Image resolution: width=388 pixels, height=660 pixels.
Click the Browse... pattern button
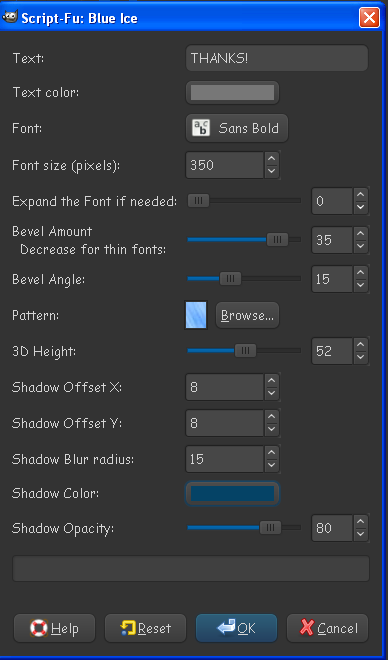point(247,315)
